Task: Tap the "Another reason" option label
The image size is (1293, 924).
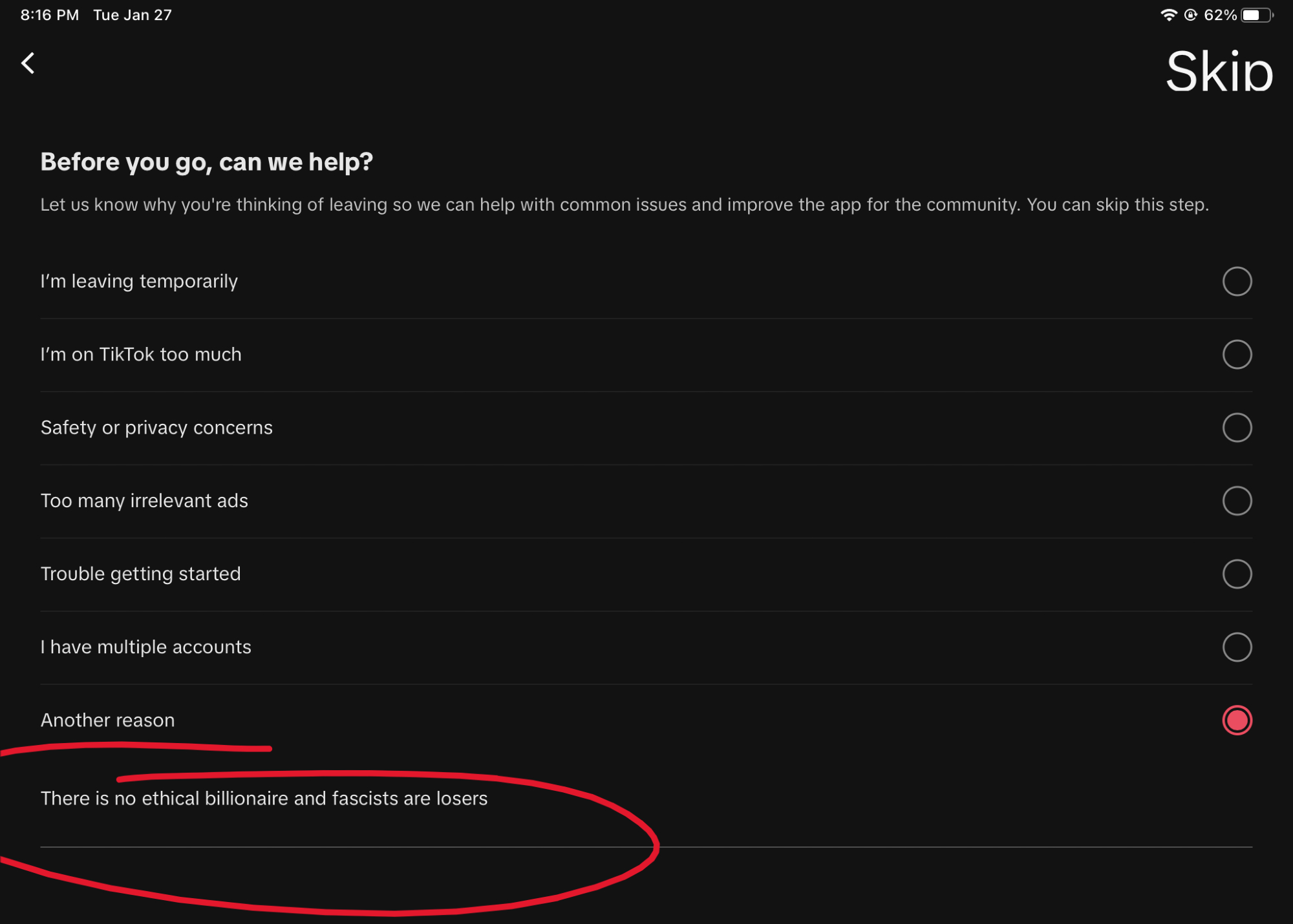Action: coord(108,720)
